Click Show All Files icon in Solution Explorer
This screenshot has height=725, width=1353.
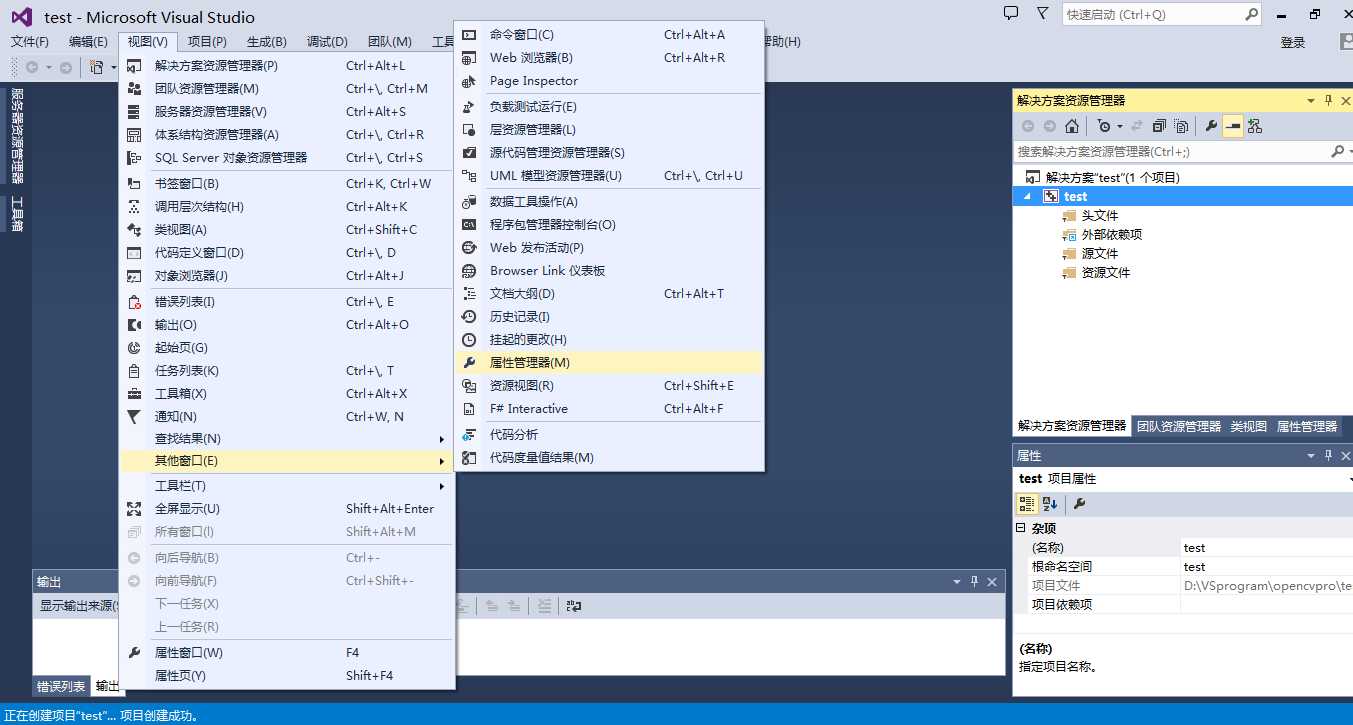[1181, 126]
